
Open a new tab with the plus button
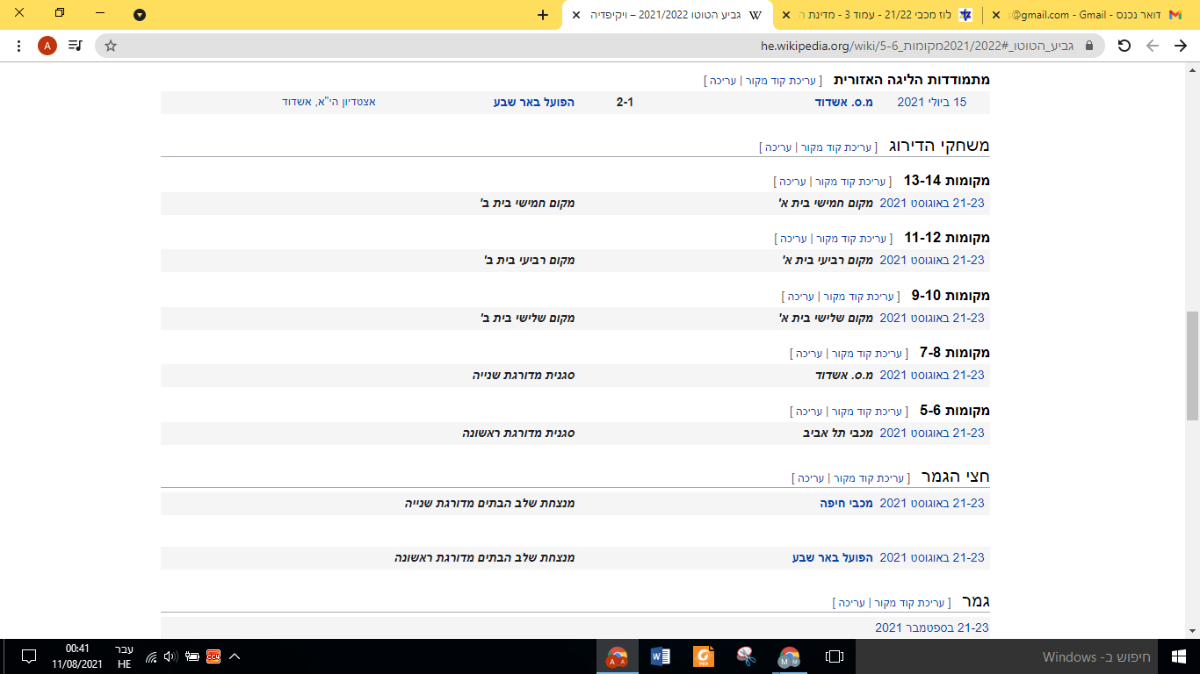pos(543,15)
